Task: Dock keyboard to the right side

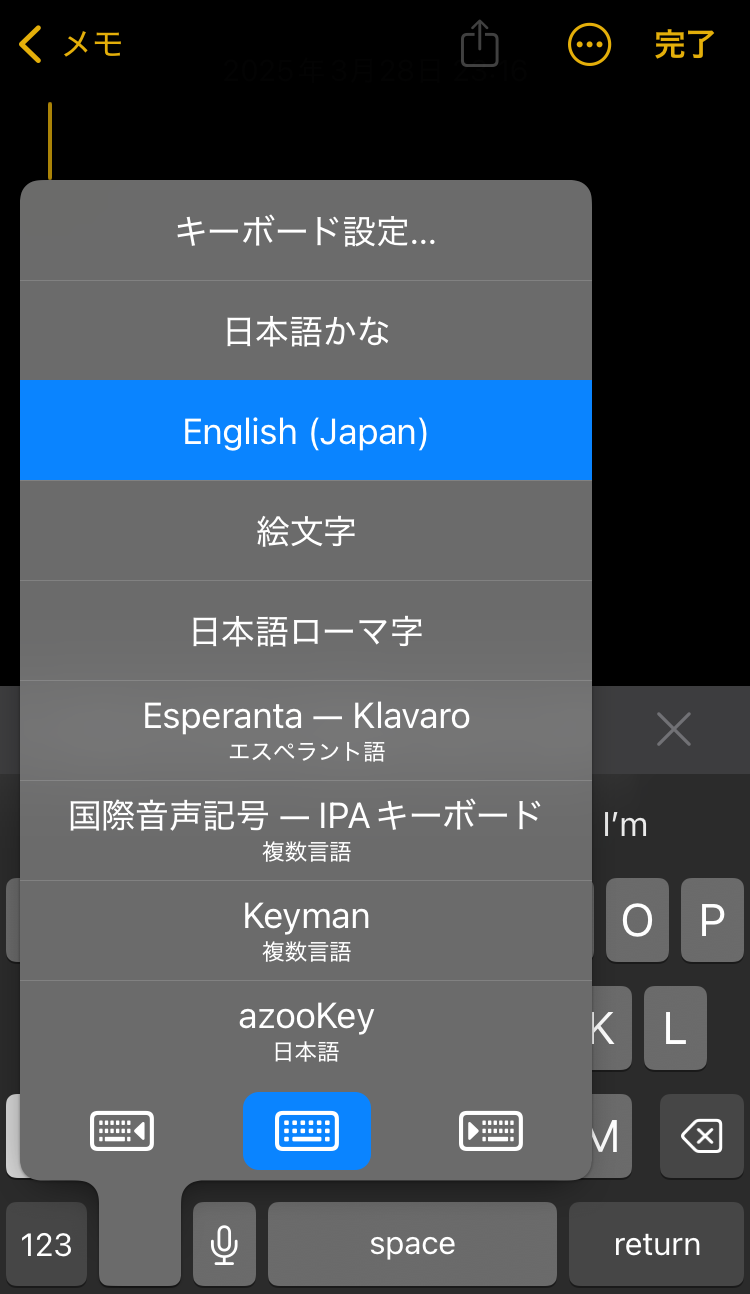Action: click(490, 1131)
